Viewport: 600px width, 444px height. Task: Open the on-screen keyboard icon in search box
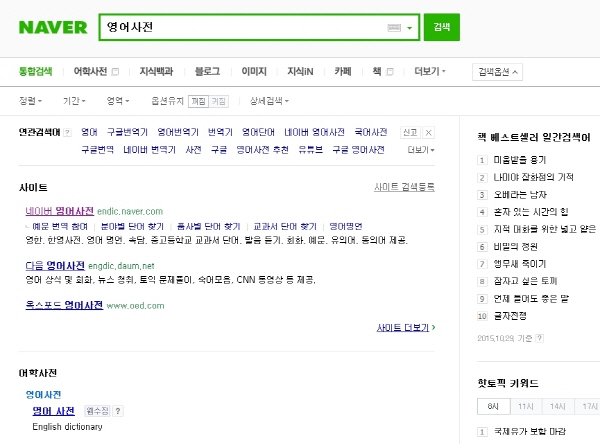(x=394, y=28)
